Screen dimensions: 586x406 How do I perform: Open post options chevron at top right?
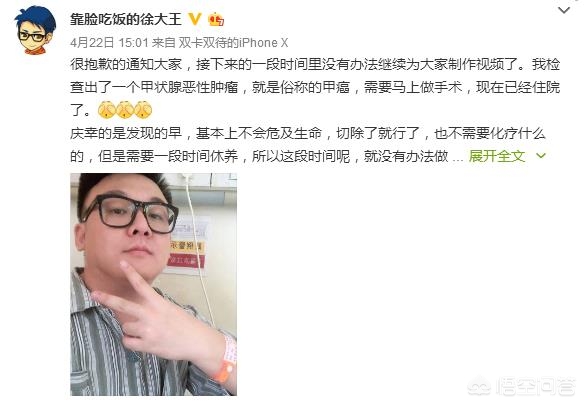564,10
